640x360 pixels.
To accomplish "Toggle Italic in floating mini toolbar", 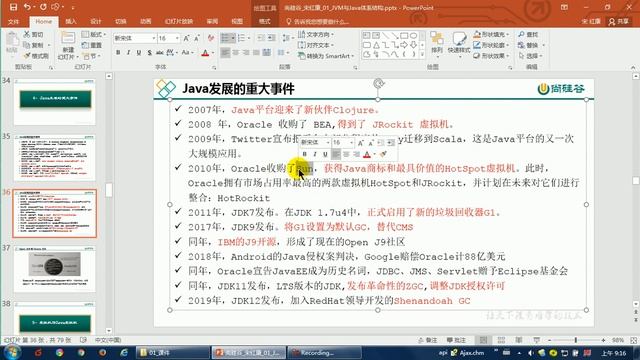I will [x=315, y=154].
